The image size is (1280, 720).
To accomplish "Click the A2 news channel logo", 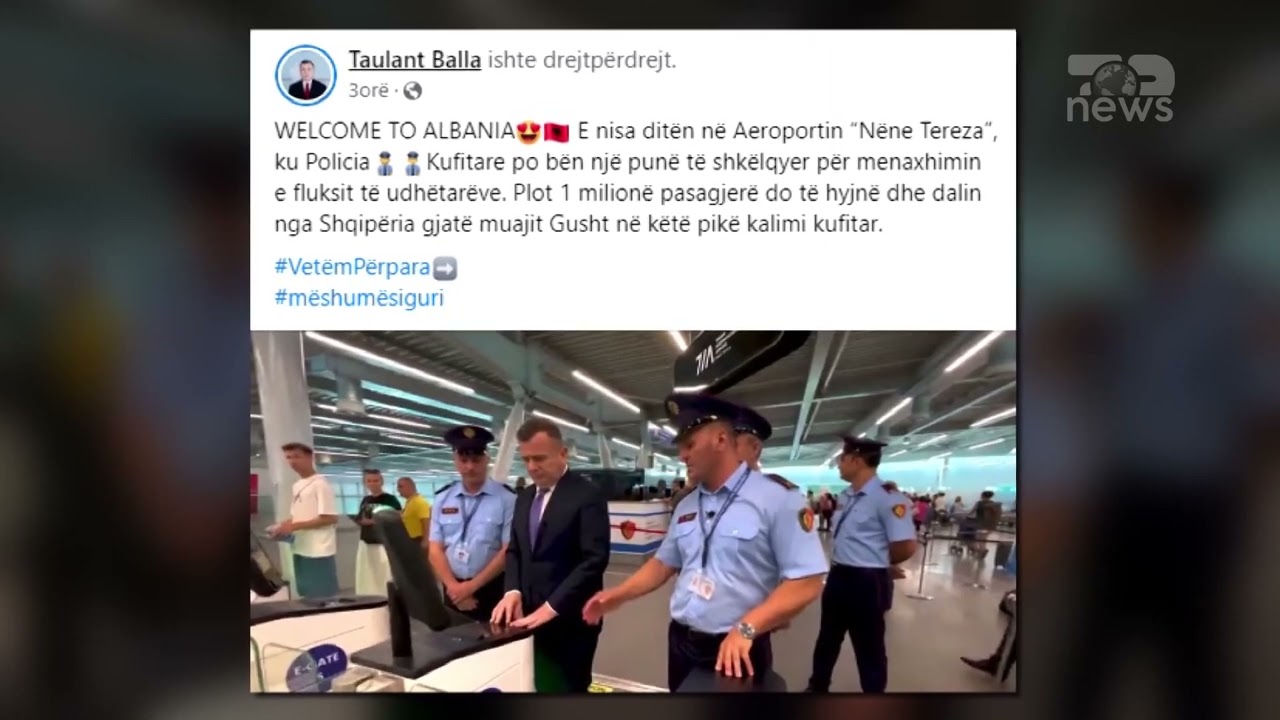I will [1120, 89].
